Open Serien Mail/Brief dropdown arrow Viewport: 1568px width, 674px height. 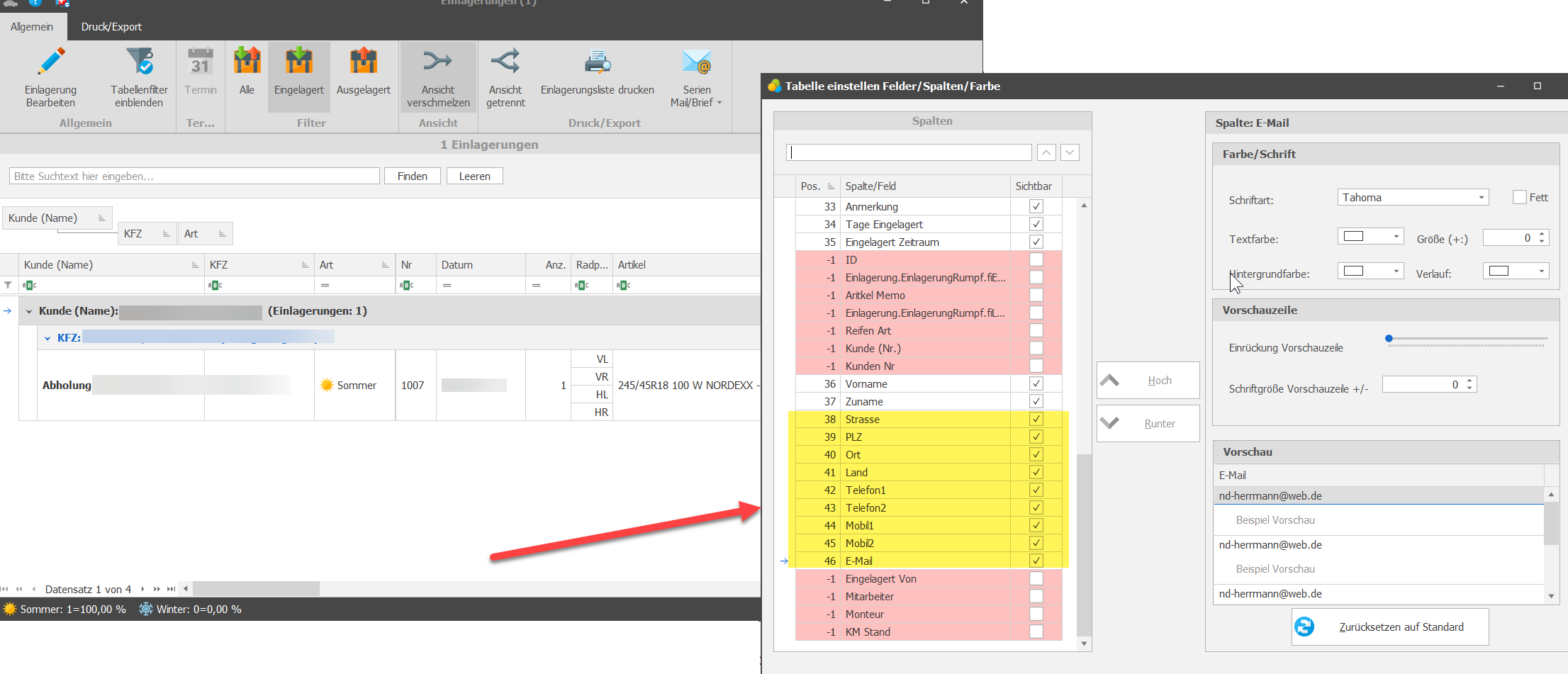pos(719,103)
